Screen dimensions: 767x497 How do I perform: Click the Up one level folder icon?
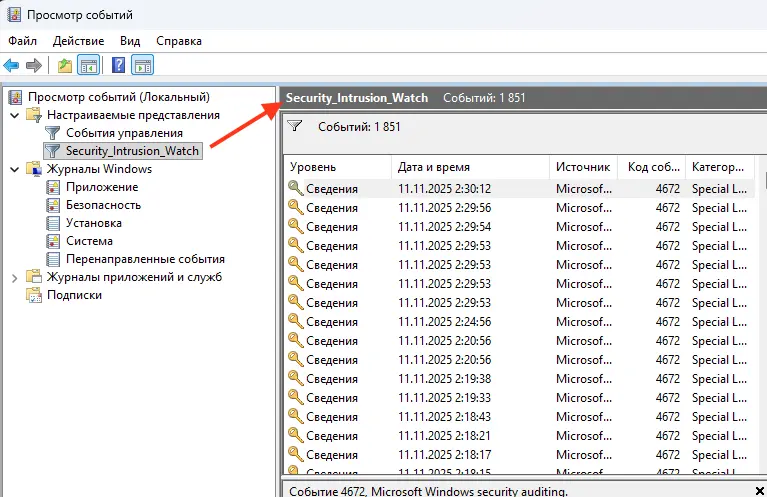(x=65, y=66)
